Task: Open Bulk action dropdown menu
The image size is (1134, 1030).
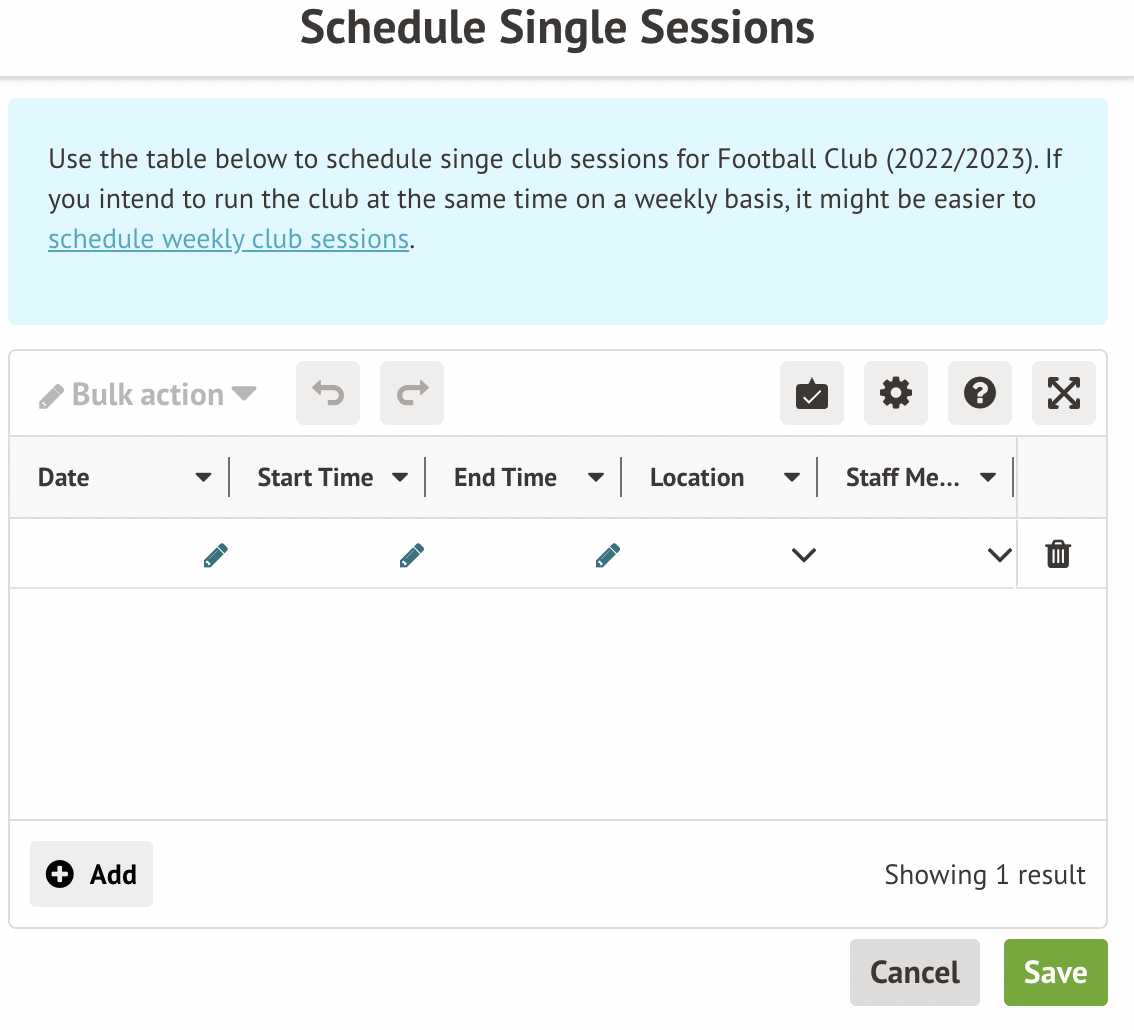Action: (148, 394)
